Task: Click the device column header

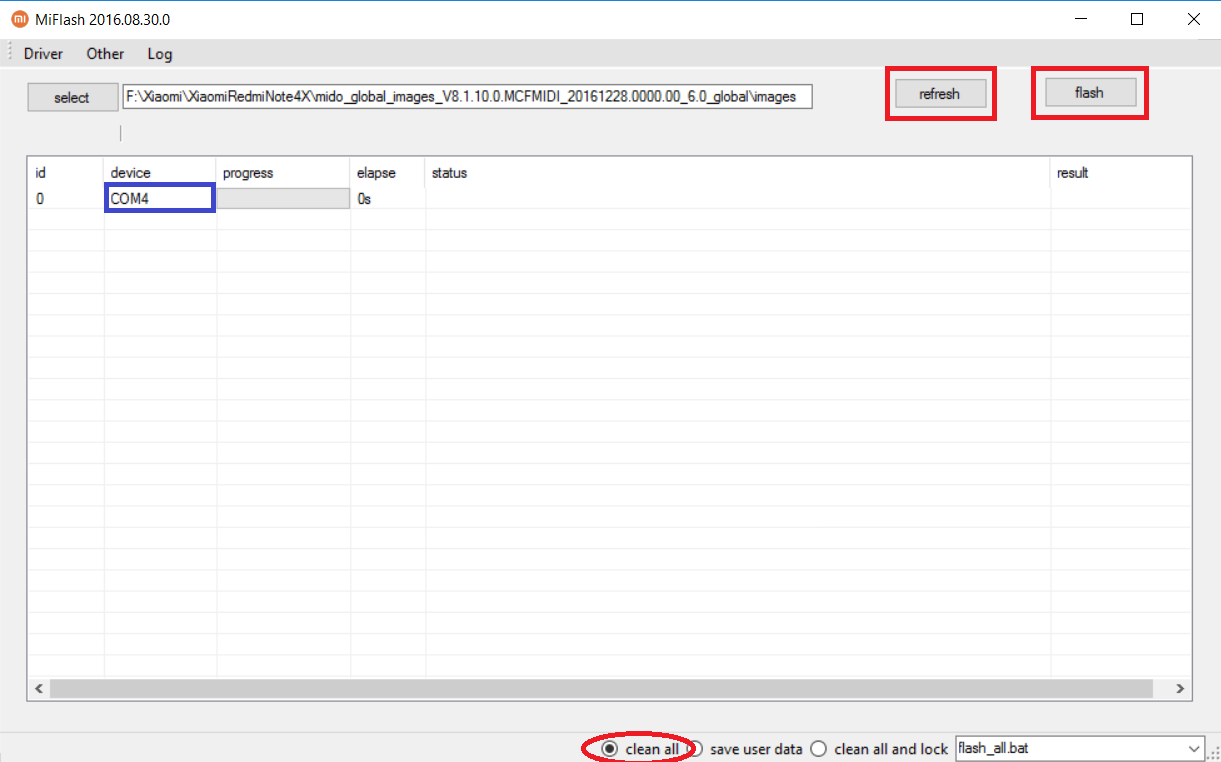Action: (160, 173)
